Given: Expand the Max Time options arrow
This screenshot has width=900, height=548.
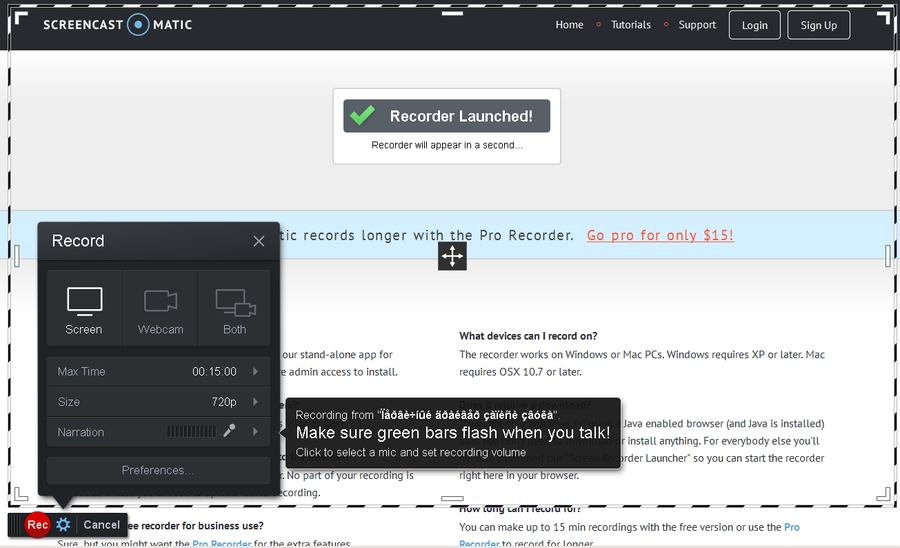Looking at the screenshot, I should coord(255,371).
